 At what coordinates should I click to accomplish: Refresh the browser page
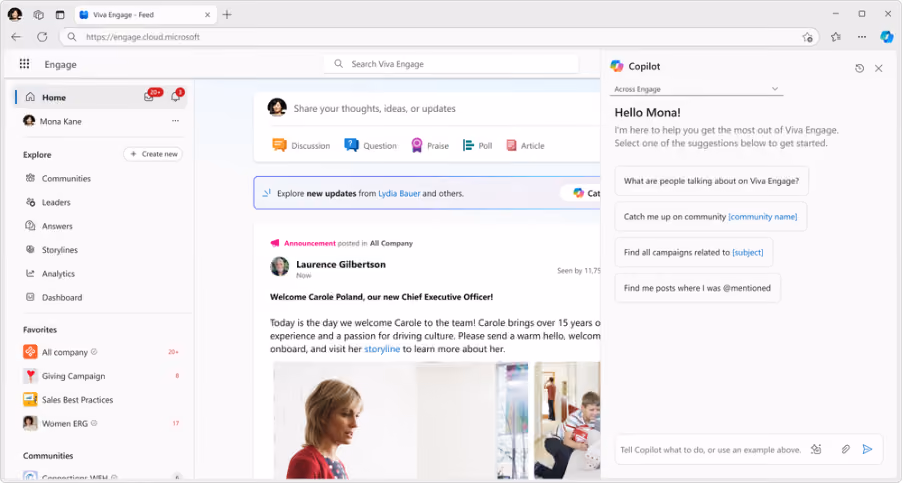point(42,37)
